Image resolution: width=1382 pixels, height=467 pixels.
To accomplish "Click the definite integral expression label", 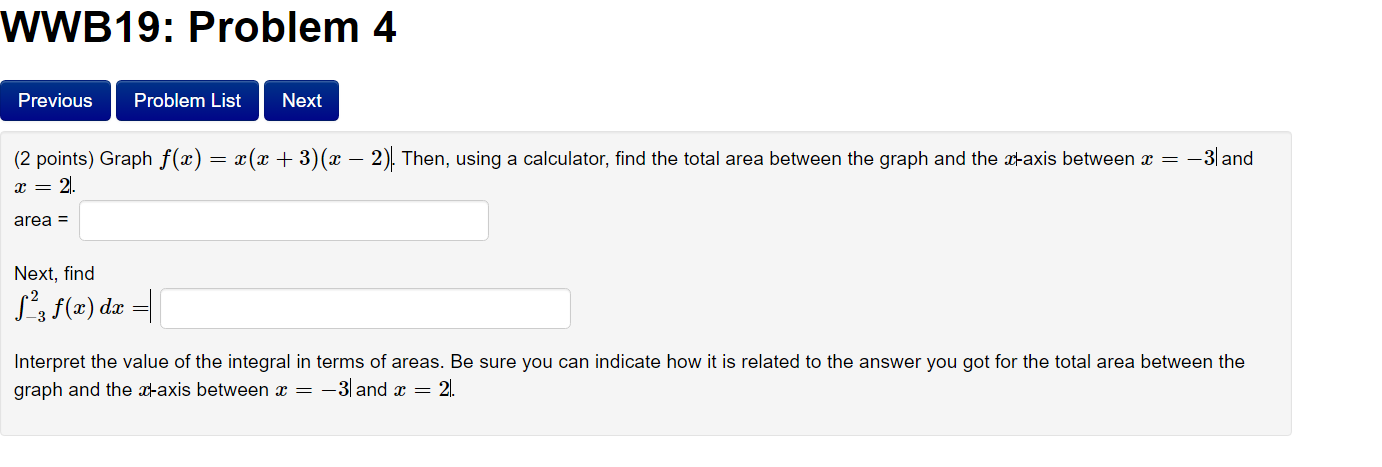I will (81, 308).
